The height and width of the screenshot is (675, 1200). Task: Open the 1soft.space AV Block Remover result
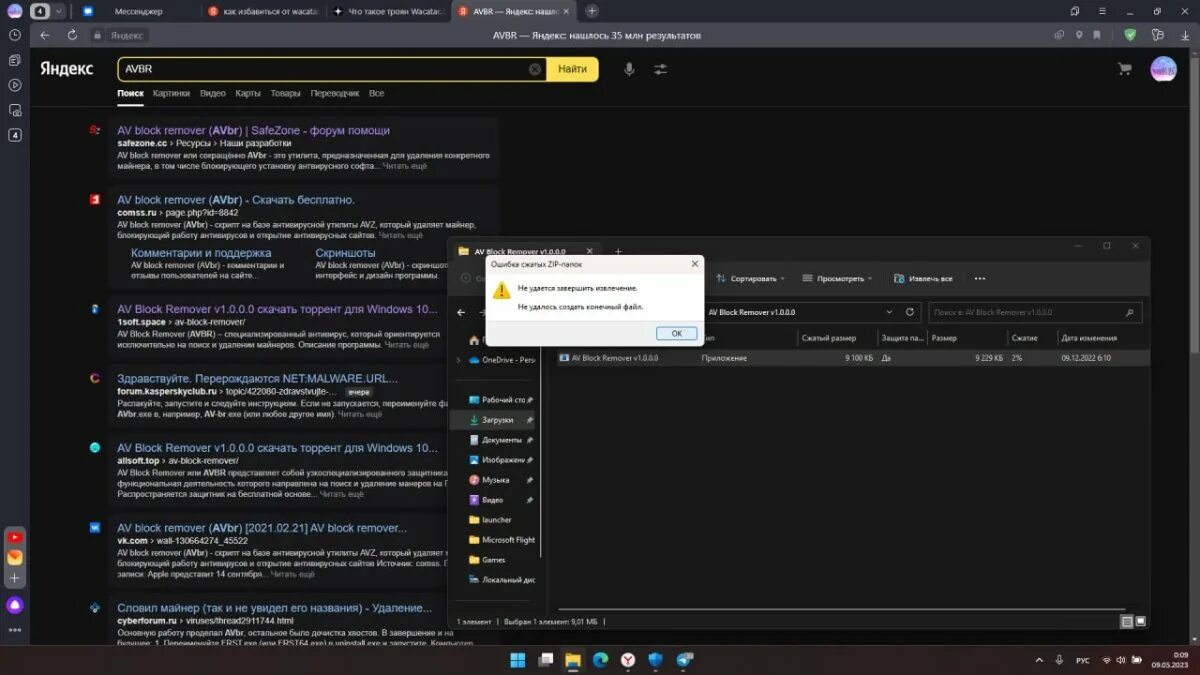click(277, 309)
